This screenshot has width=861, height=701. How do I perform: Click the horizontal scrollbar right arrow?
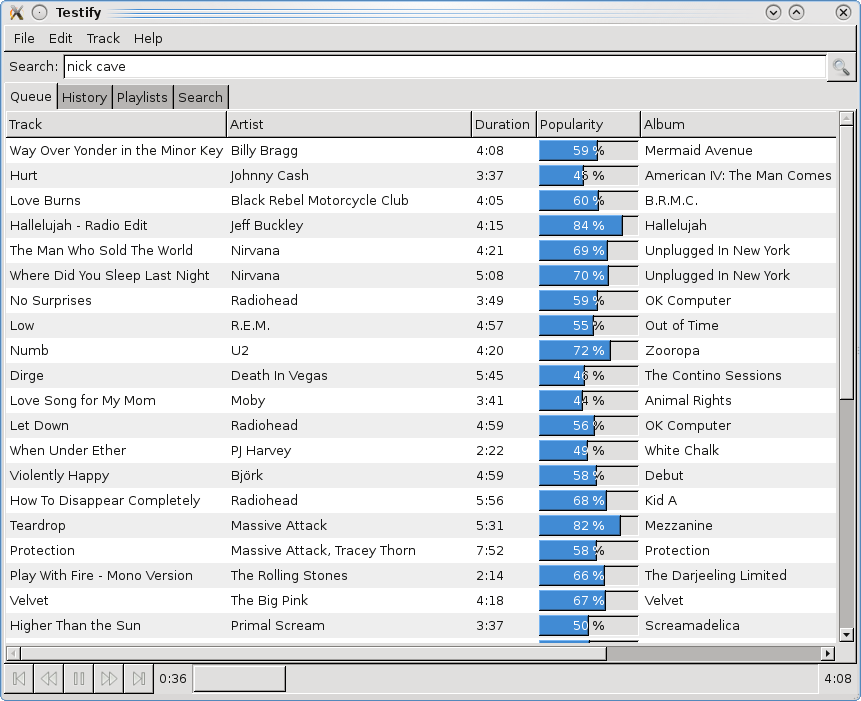tap(827, 653)
